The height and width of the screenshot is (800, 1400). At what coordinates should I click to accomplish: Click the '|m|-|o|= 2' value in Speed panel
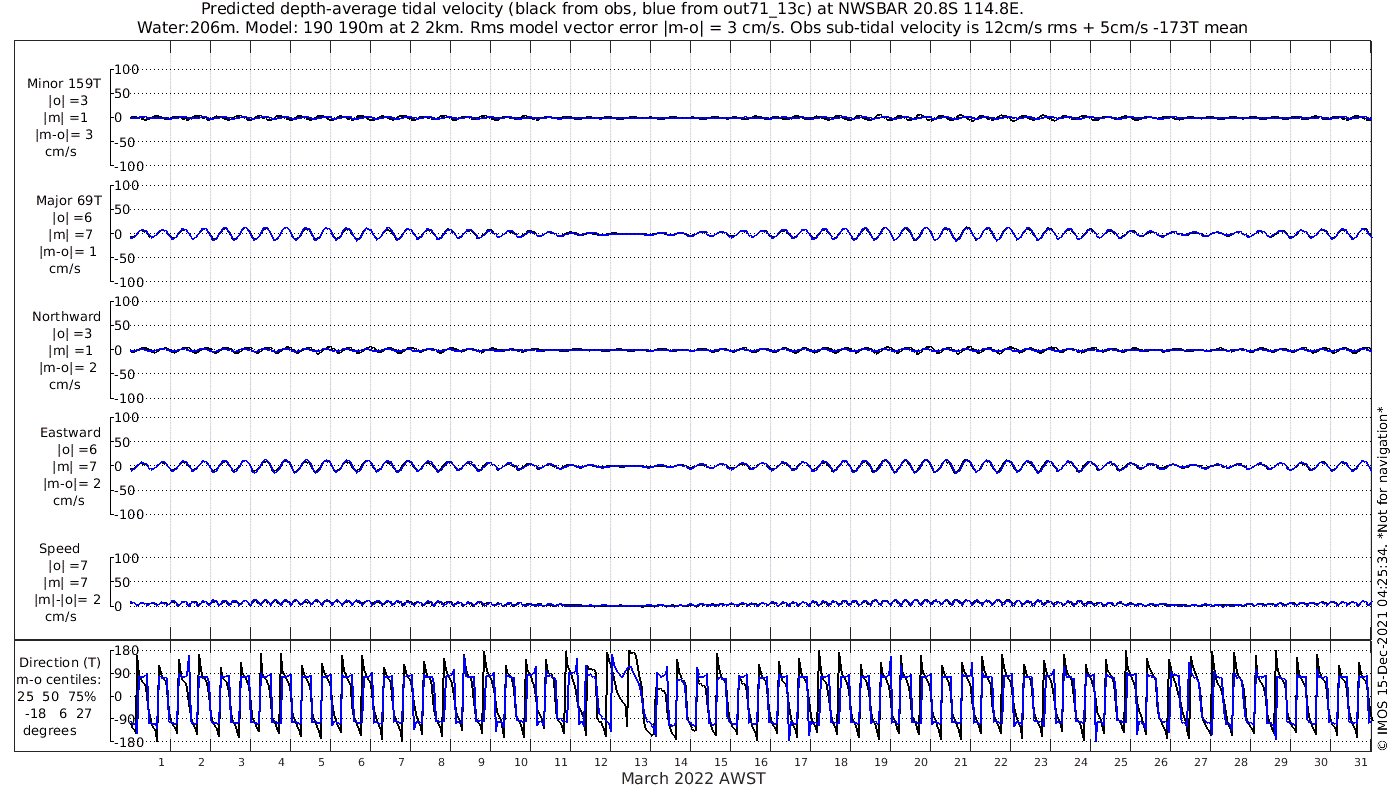[x=66, y=599]
